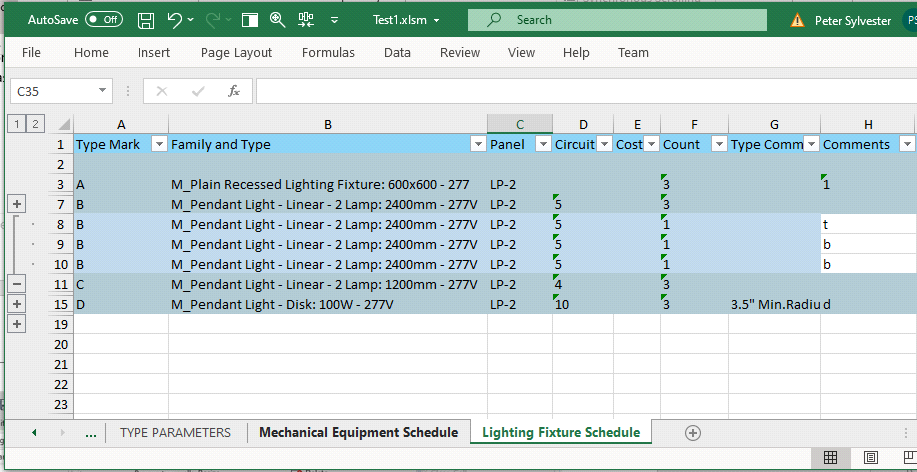Toggle the AutoSave switch
The height and width of the screenshot is (472, 917).
click(104, 19)
